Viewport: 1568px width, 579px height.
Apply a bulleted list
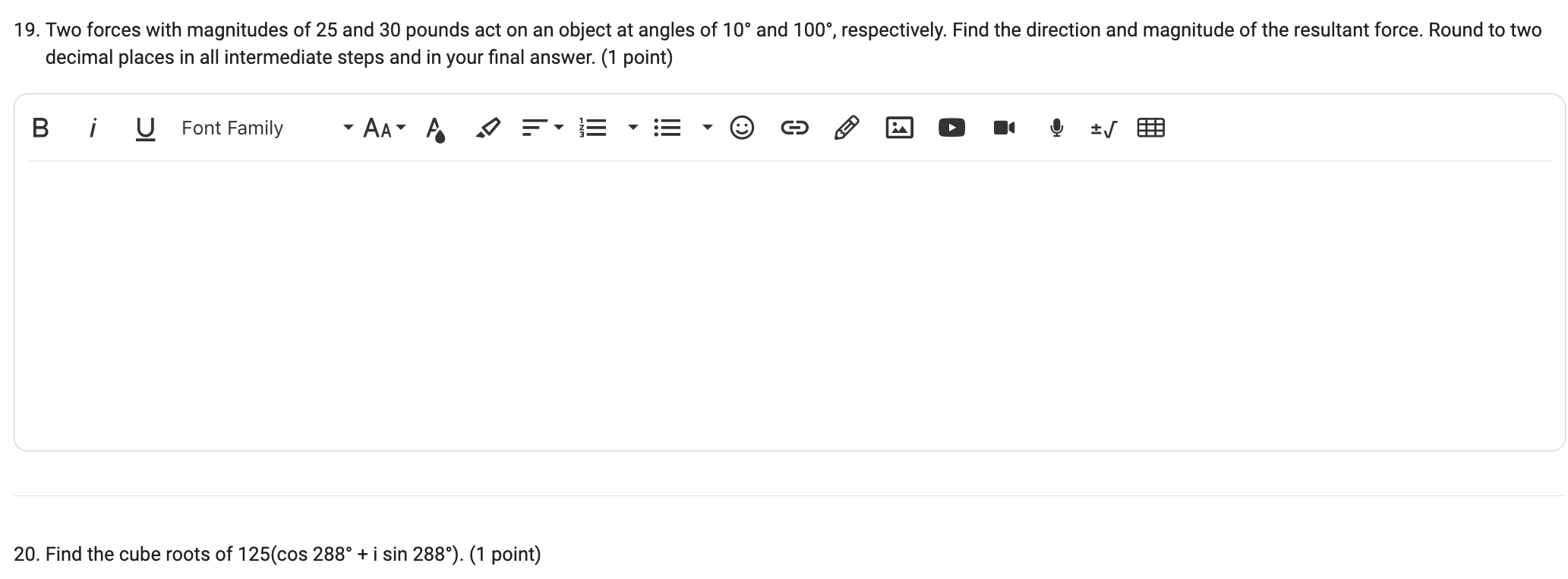pyautogui.click(x=668, y=128)
